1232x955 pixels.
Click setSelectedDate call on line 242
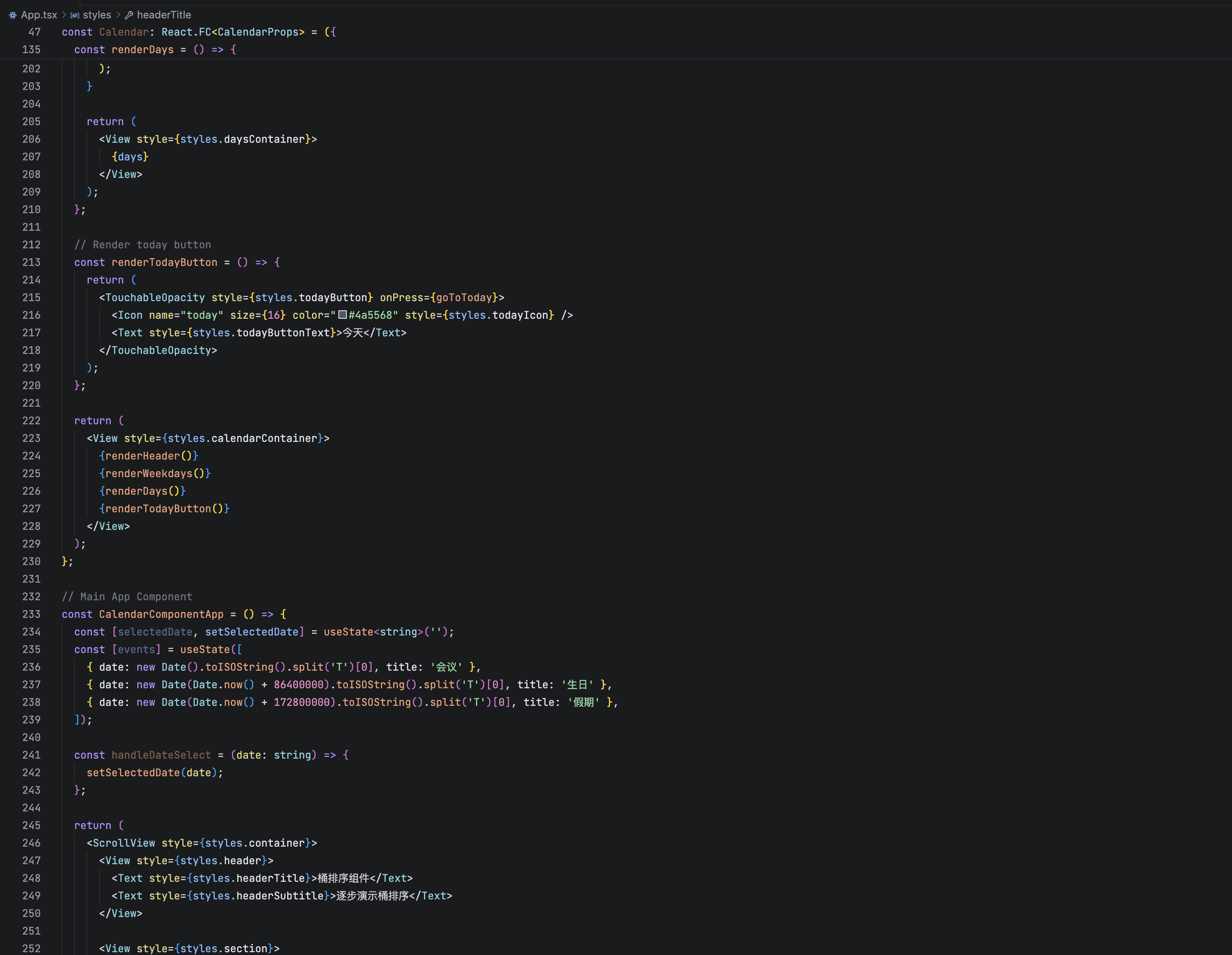click(x=132, y=773)
